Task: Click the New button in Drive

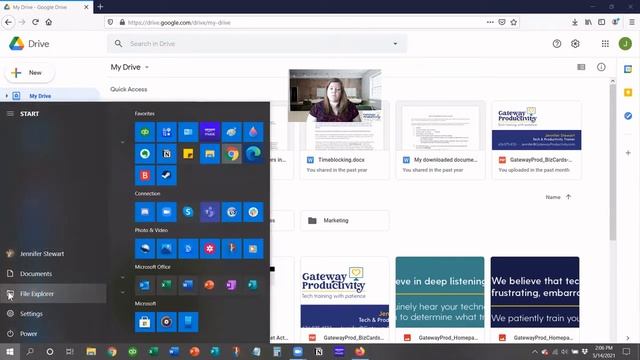Action: [29, 73]
